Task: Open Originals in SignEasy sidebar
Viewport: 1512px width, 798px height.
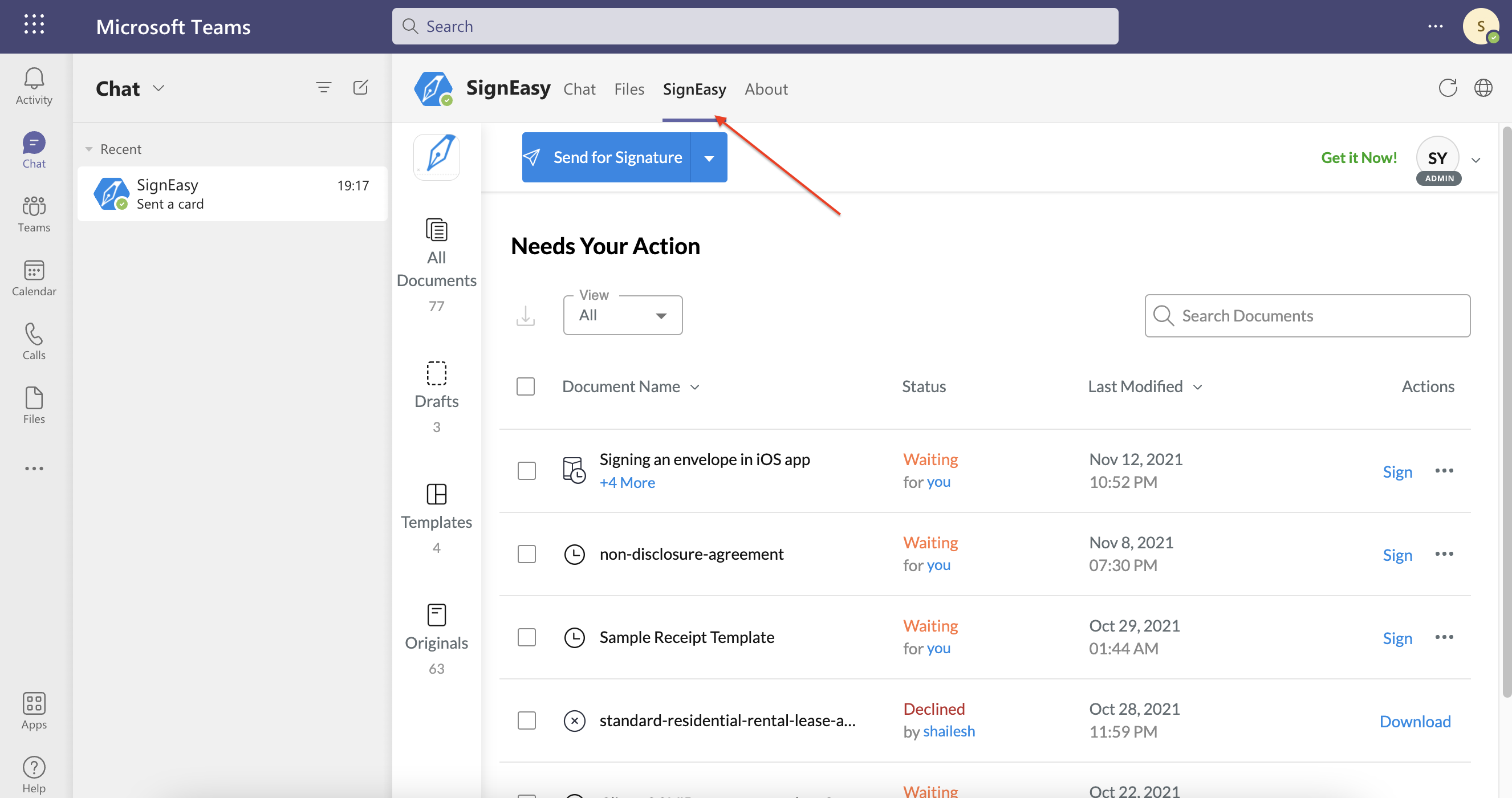Action: (436, 640)
